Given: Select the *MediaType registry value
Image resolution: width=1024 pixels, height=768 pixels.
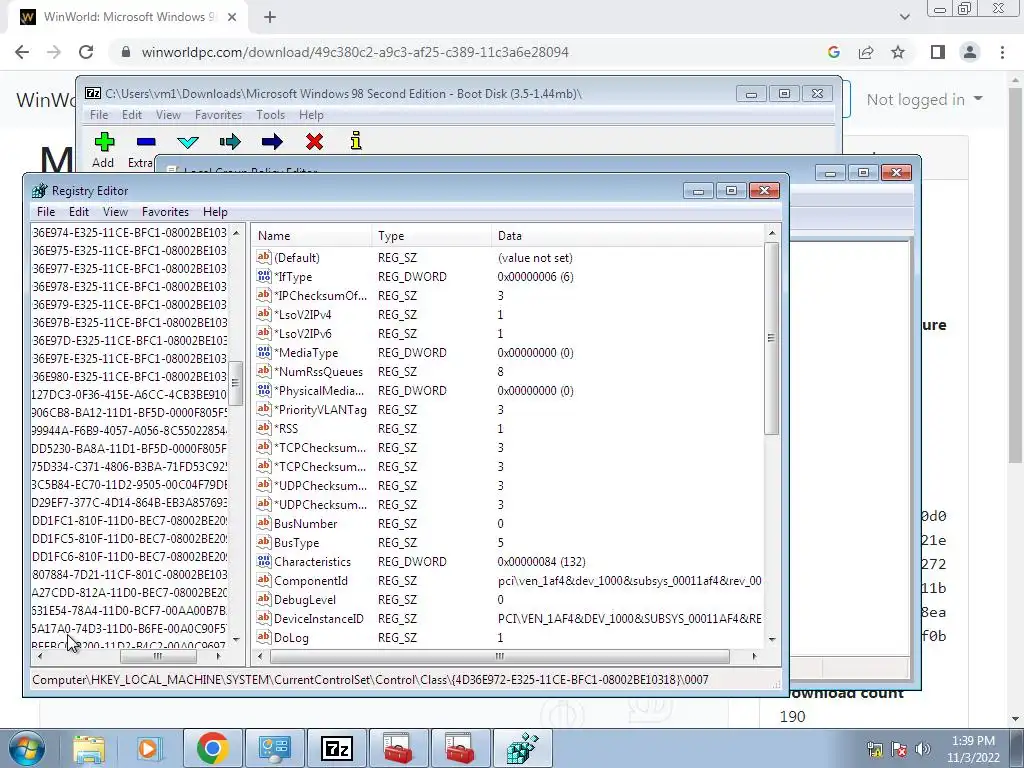Looking at the screenshot, I should pyautogui.click(x=306, y=353).
